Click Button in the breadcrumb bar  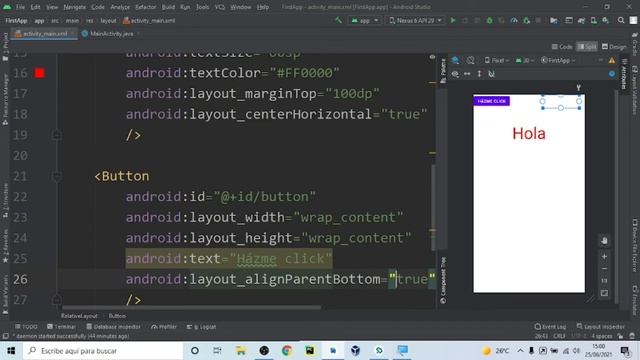117,316
